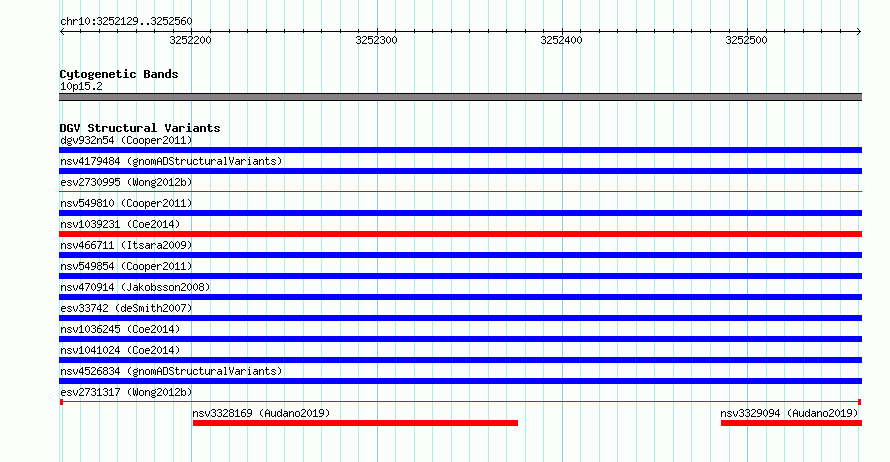Select the blue bar for nsv466711
This screenshot has width=890, height=462.
[460, 255]
